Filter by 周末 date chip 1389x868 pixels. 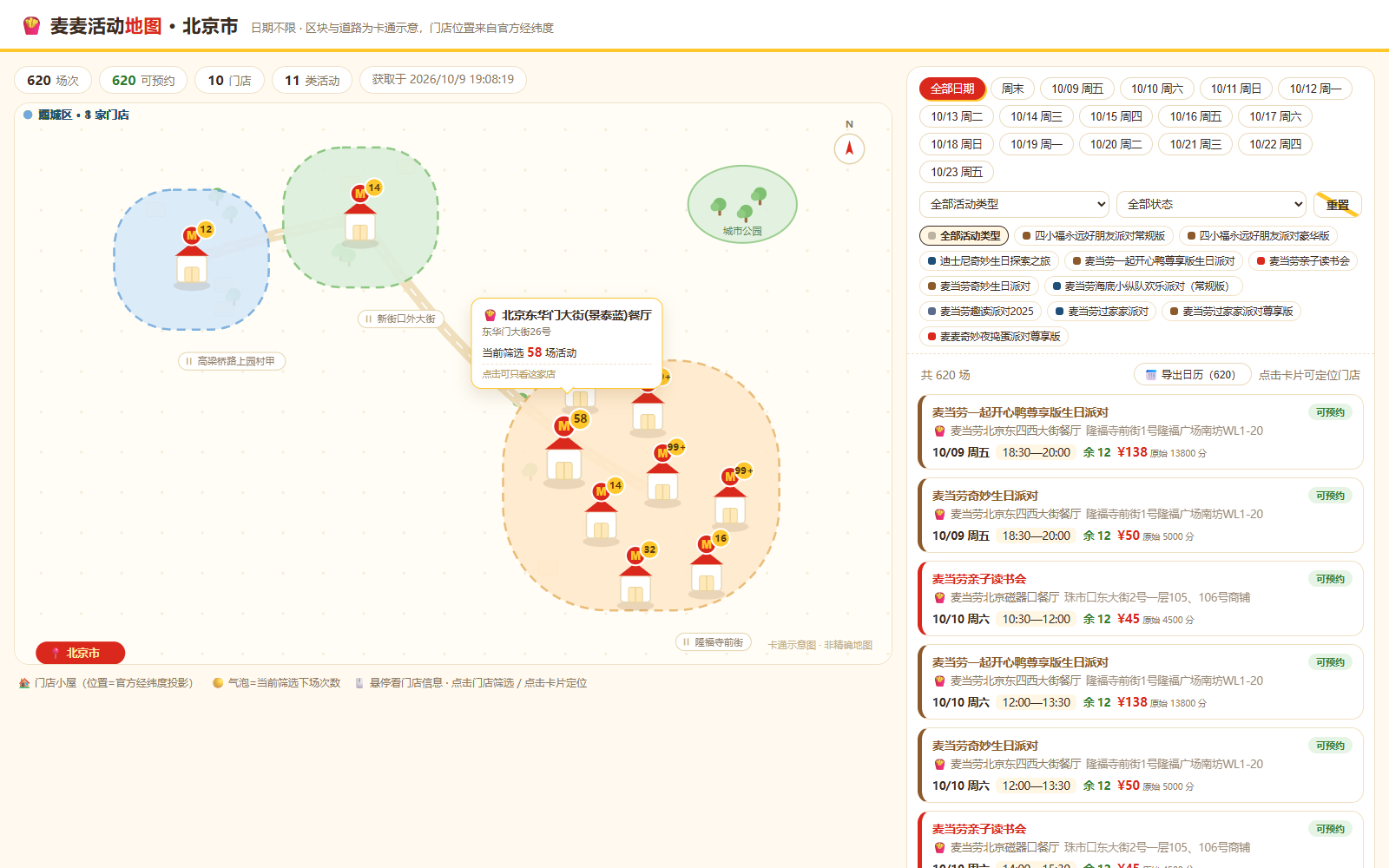click(1012, 89)
